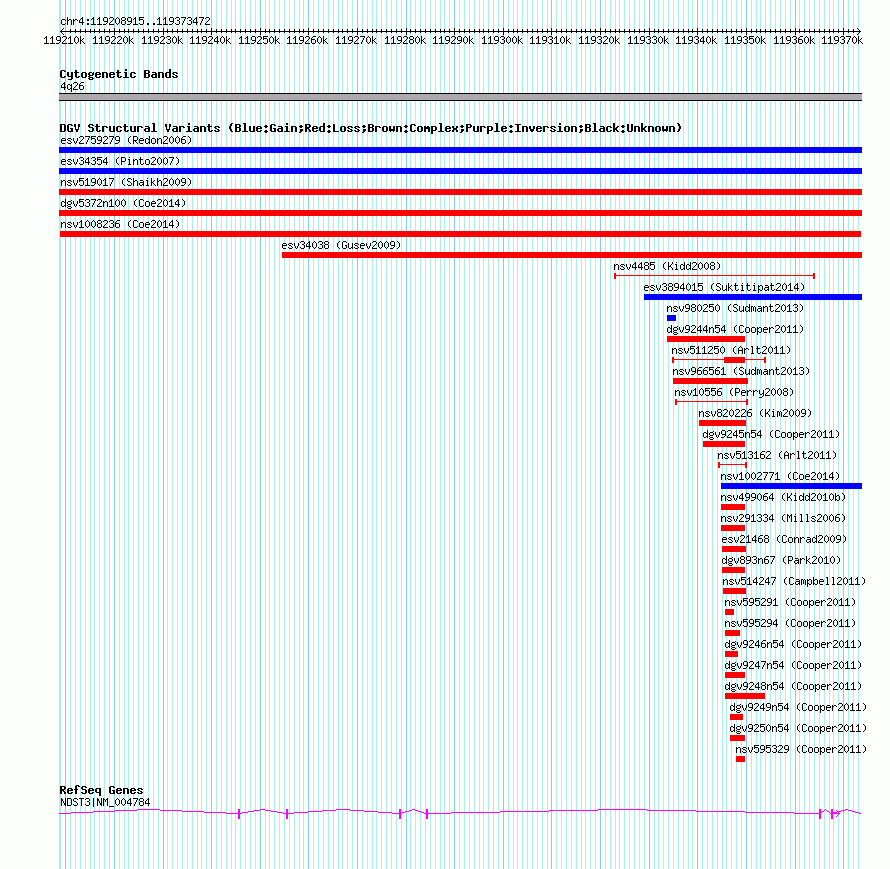The height and width of the screenshot is (869, 890).
Task: Click the 119300k ruler position
Action: coord(502,40)
